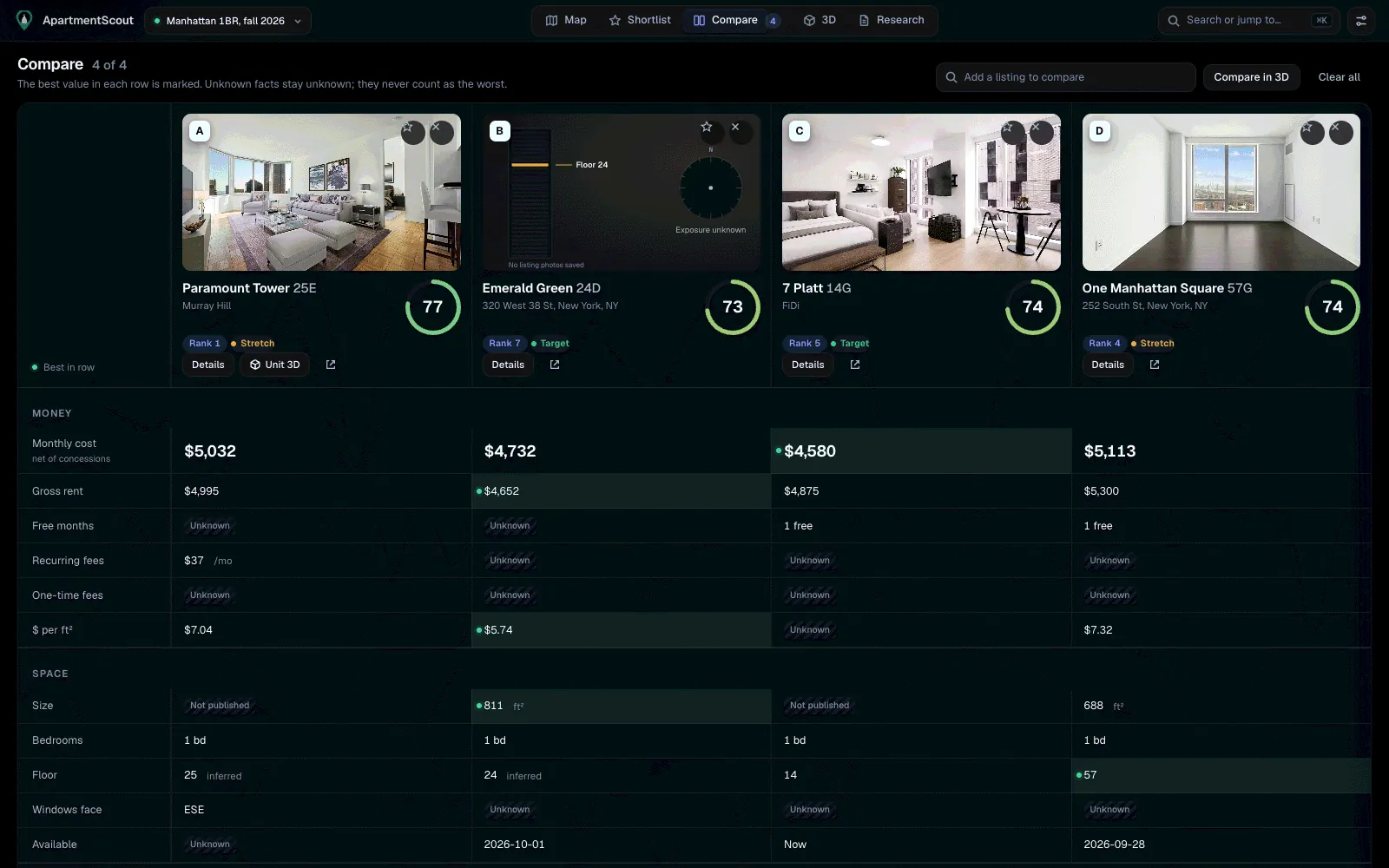Toggle shortlist star on Paramount Tower card
The width and height of the screenshot is (1389, 868).
coord(412,132)
